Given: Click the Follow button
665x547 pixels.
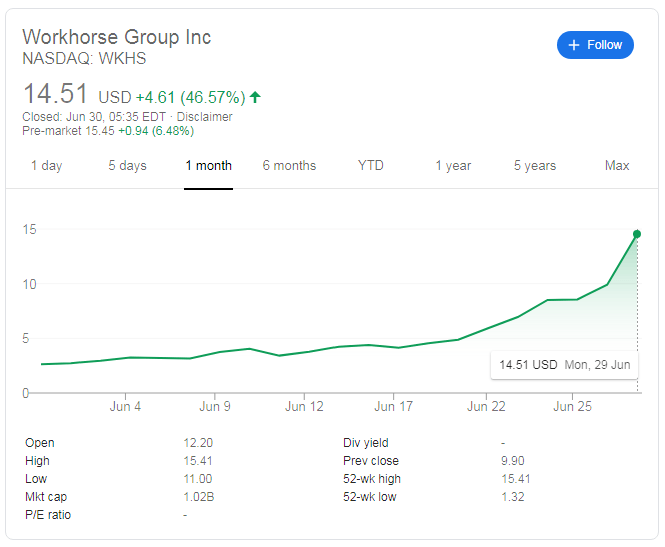Looking at the screenshot, I should [595, 45].
